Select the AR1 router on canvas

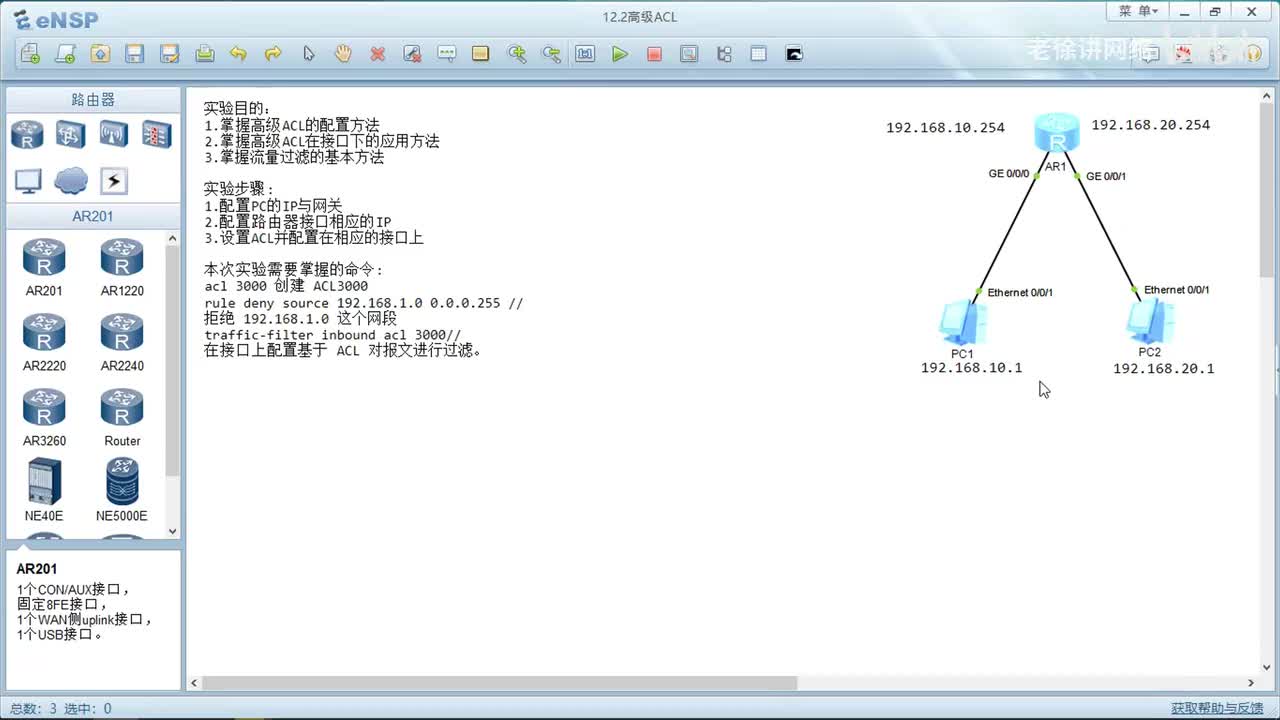coord(1057,133)
